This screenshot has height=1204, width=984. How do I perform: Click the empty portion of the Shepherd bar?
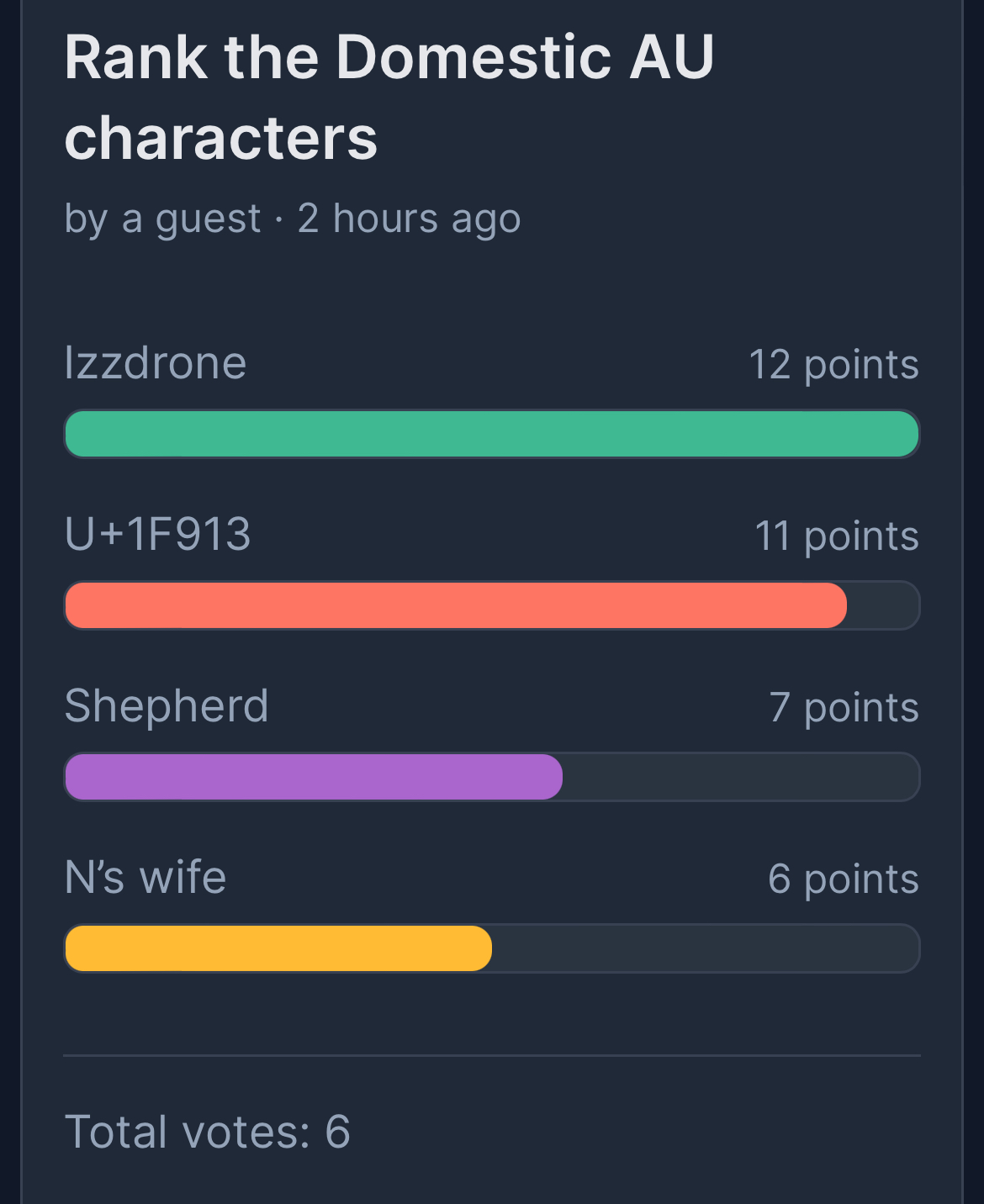point(740,777)
